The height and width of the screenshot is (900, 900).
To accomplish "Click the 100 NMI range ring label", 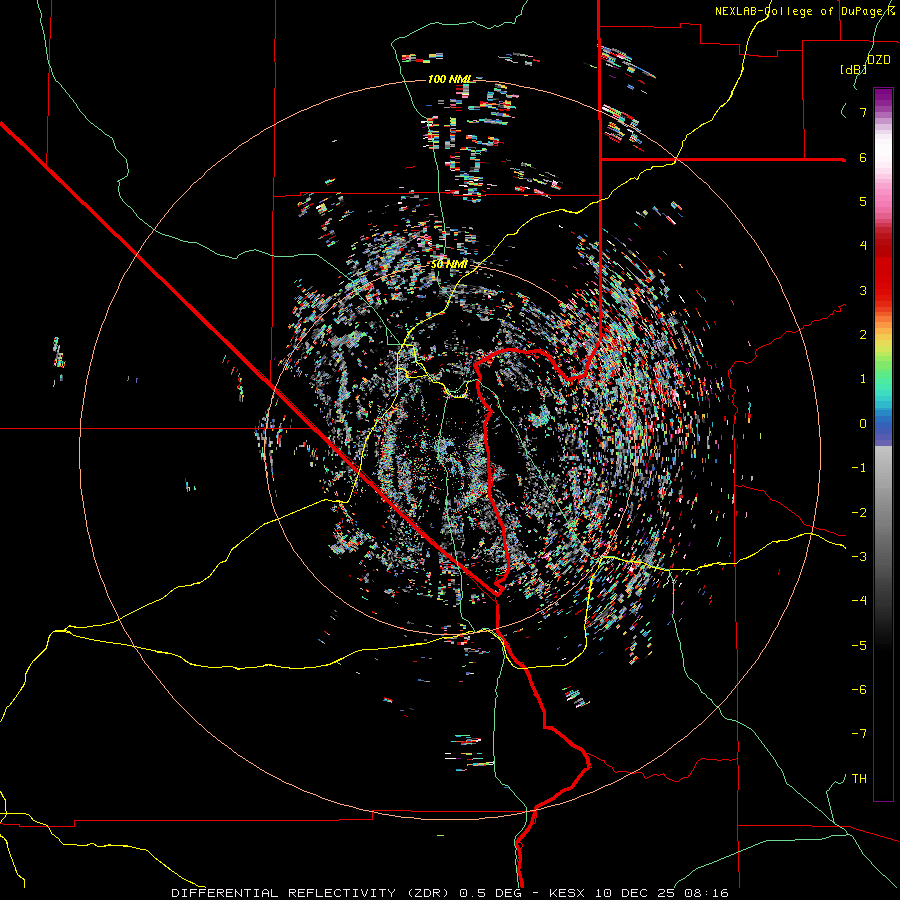I will (x=451, y=79).
